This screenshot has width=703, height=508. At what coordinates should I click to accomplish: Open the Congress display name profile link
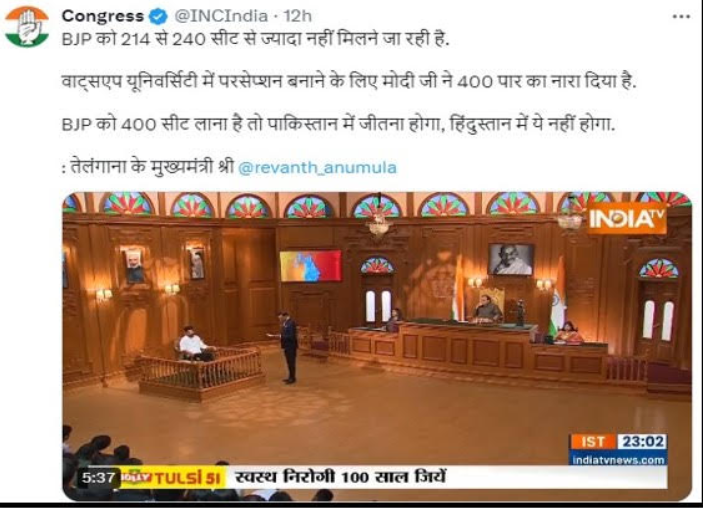click(103, 16)
